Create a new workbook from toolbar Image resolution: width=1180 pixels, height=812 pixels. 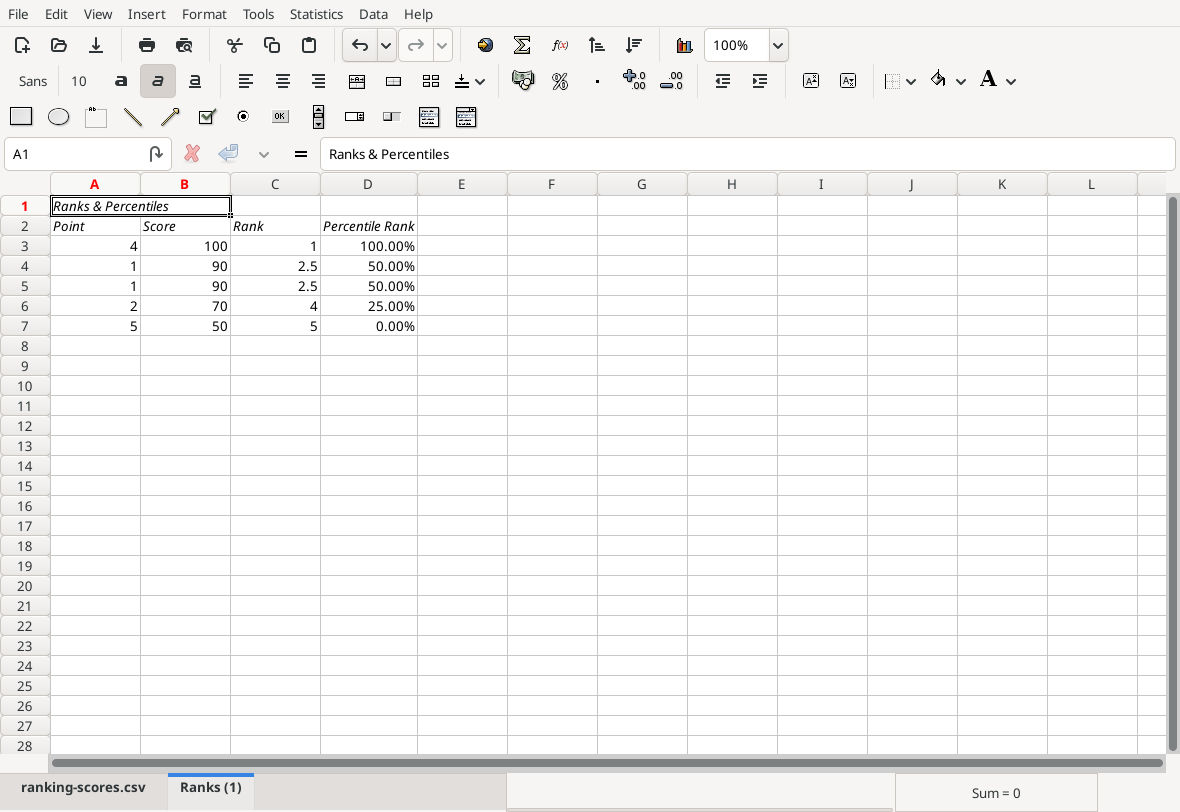click(x=22, y=45)
